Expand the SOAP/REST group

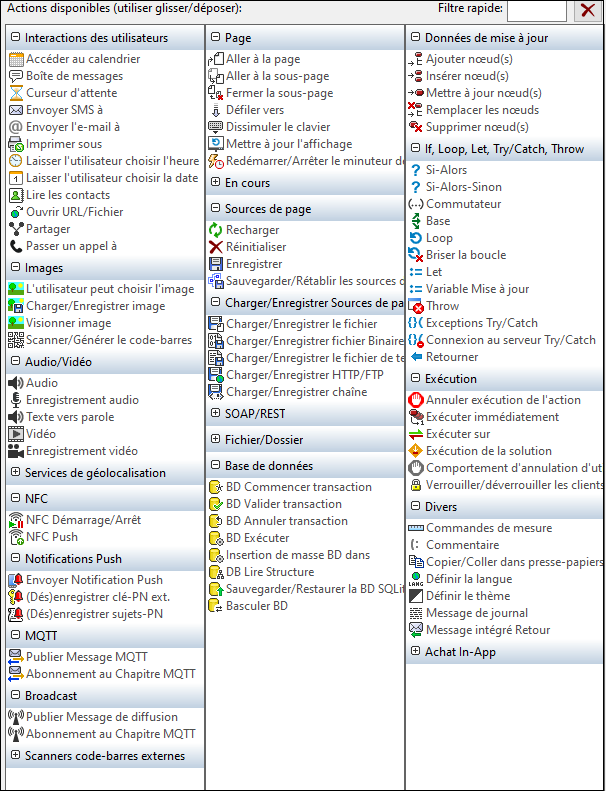tap(216, 413)
